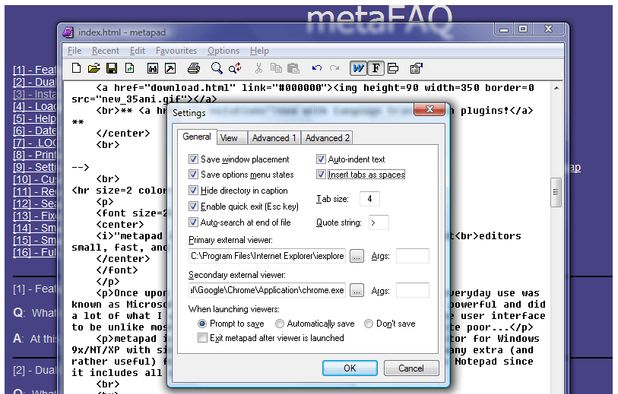This screenshot has height=394, width=618.
Task: Uncheck Auto-search at end of file
Action: pyautogui.click(x=193, y=223)
